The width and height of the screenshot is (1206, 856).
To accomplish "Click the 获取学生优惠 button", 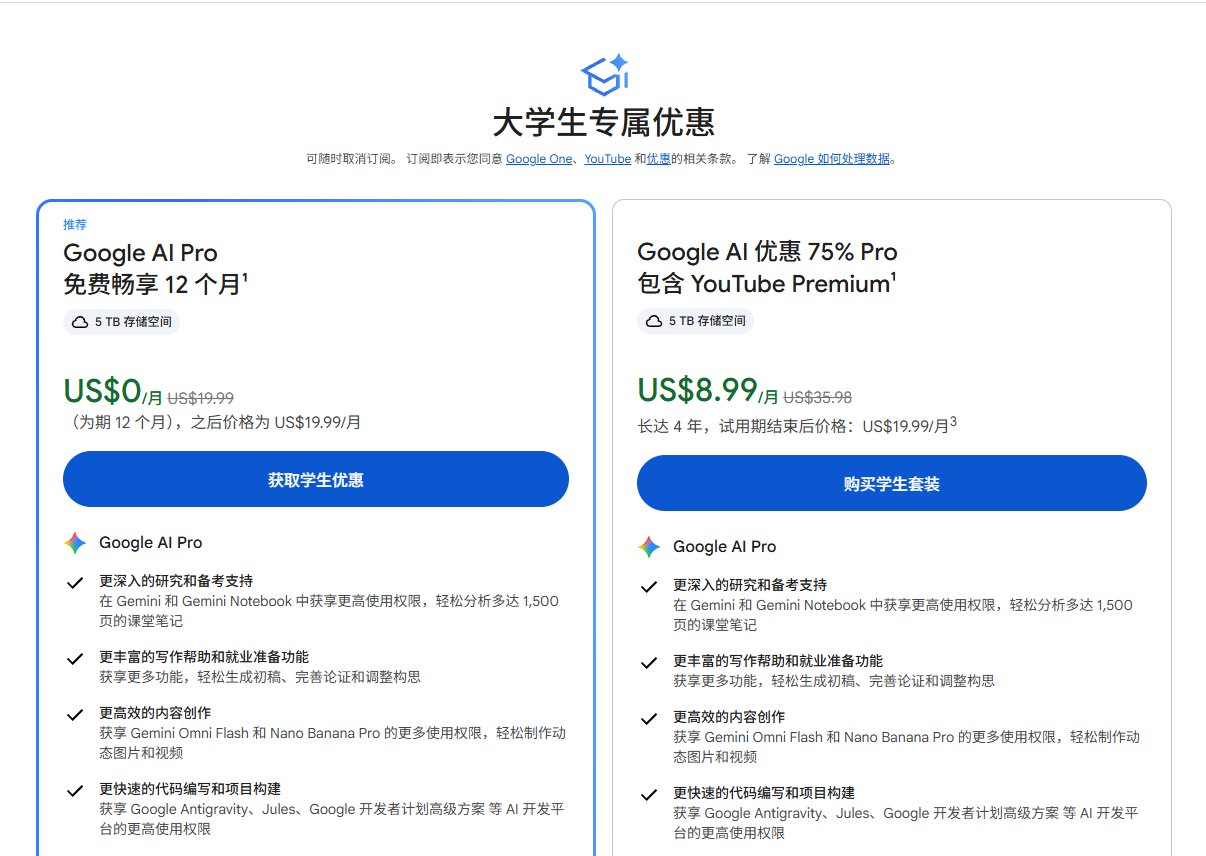I will pos(316,479).
